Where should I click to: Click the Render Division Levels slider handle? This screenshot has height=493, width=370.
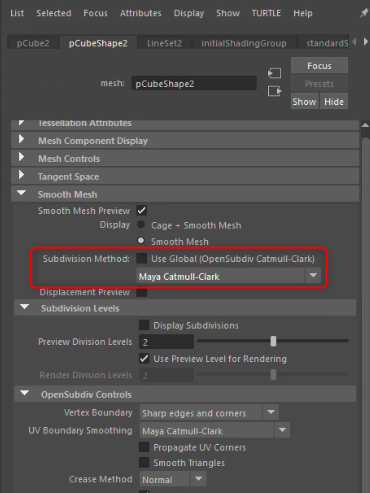click(x=273, y=375)
